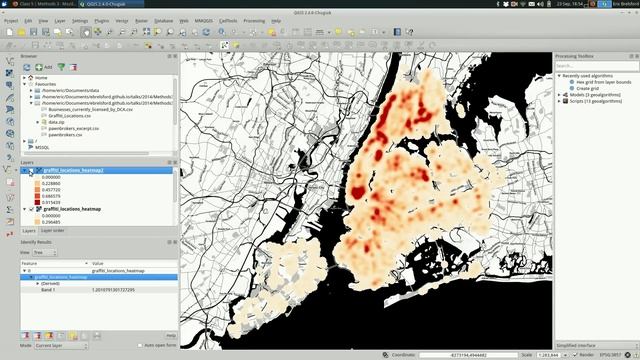640x360 pixels.
Task: Select the Pan Map hand tool
Action: pos(85,32)
